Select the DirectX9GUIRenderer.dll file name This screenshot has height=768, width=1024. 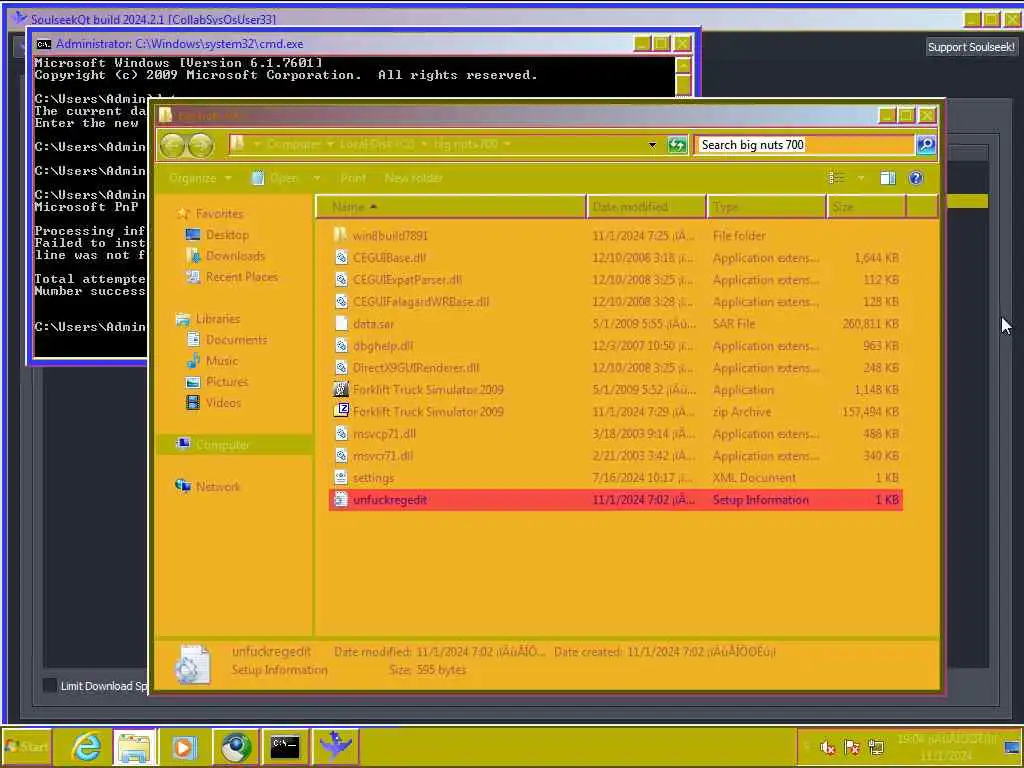point(416,368)
